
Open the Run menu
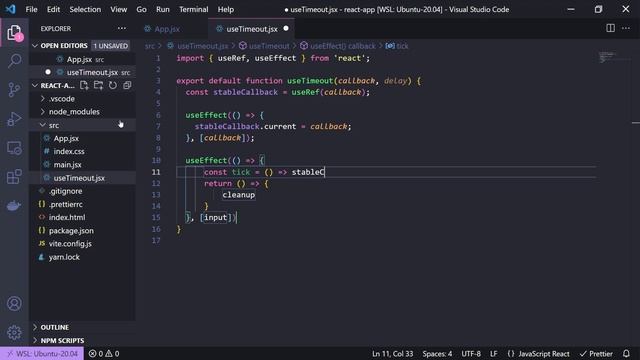pyautogui.click(x=163, y=9)
